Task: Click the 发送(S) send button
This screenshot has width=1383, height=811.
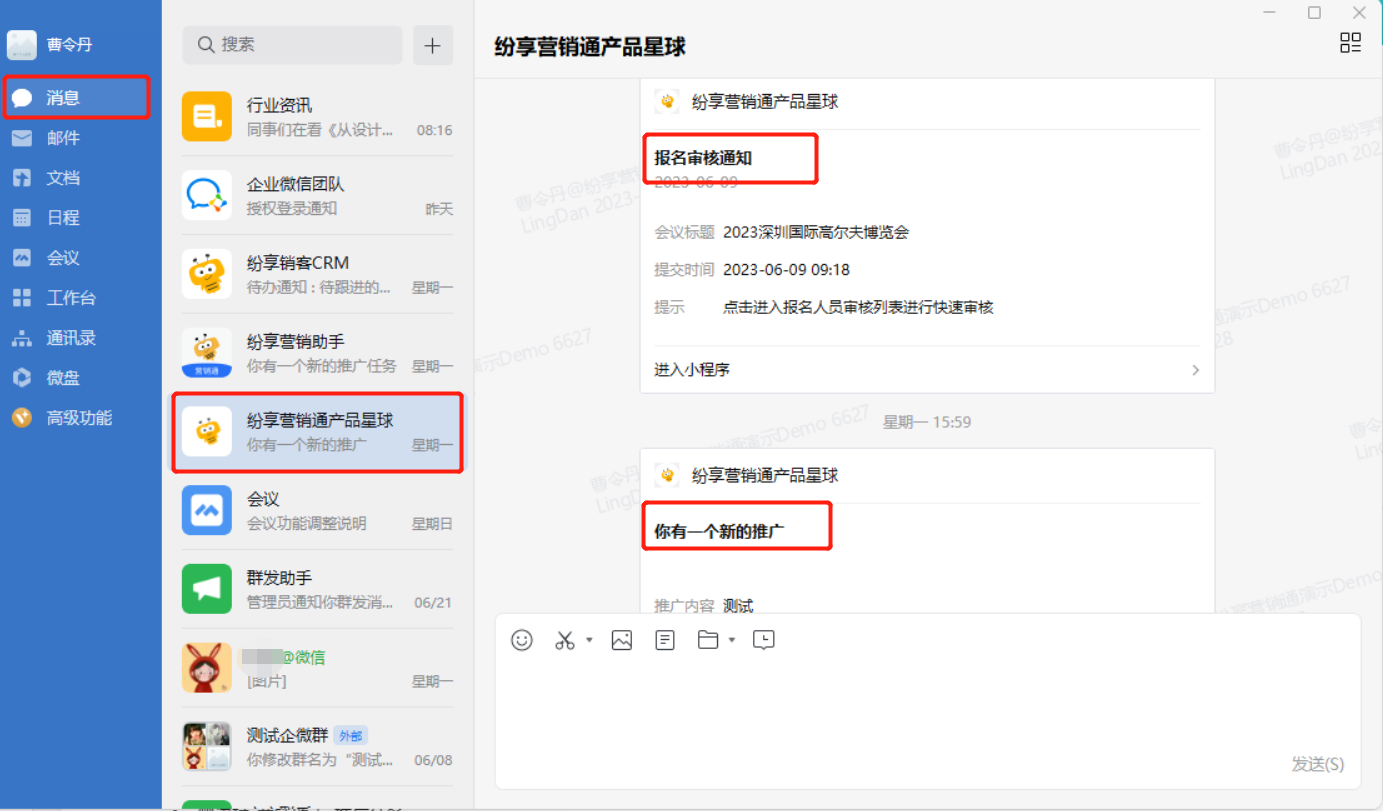Action: coord(1318,764)
